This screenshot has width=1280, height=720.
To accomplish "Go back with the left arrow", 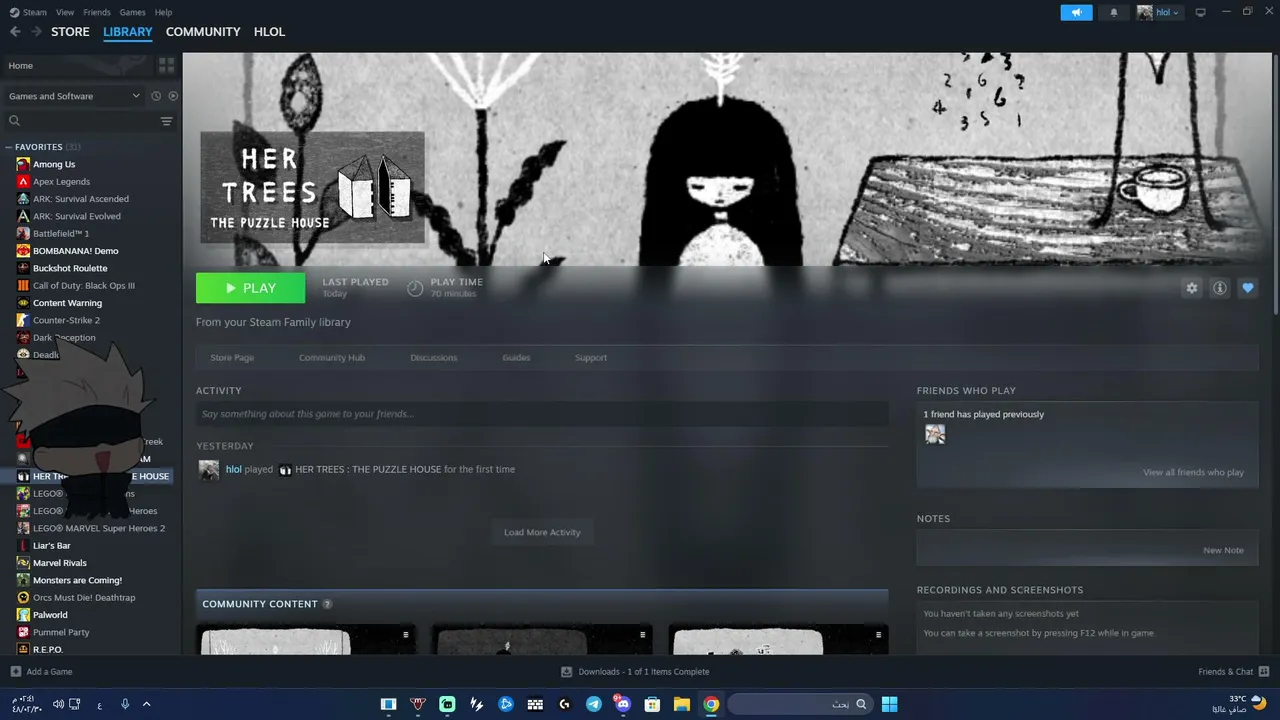I will (x=15, y=32).
